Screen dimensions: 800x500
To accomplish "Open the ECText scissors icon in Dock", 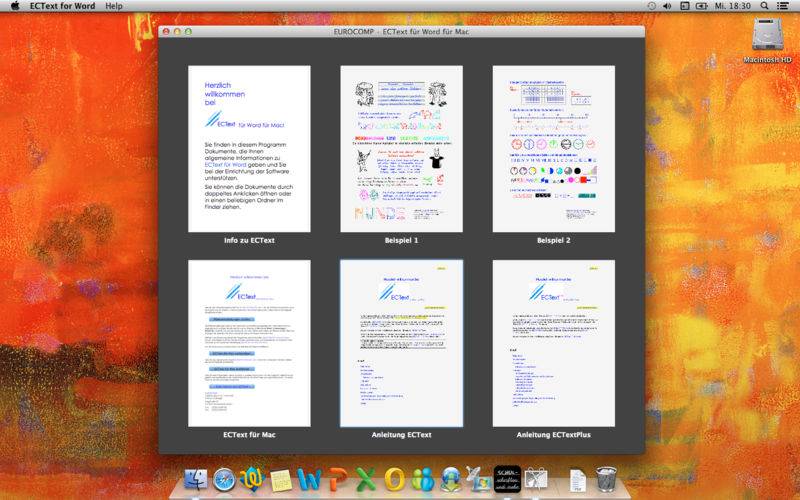I will click(x=536, y=480).
